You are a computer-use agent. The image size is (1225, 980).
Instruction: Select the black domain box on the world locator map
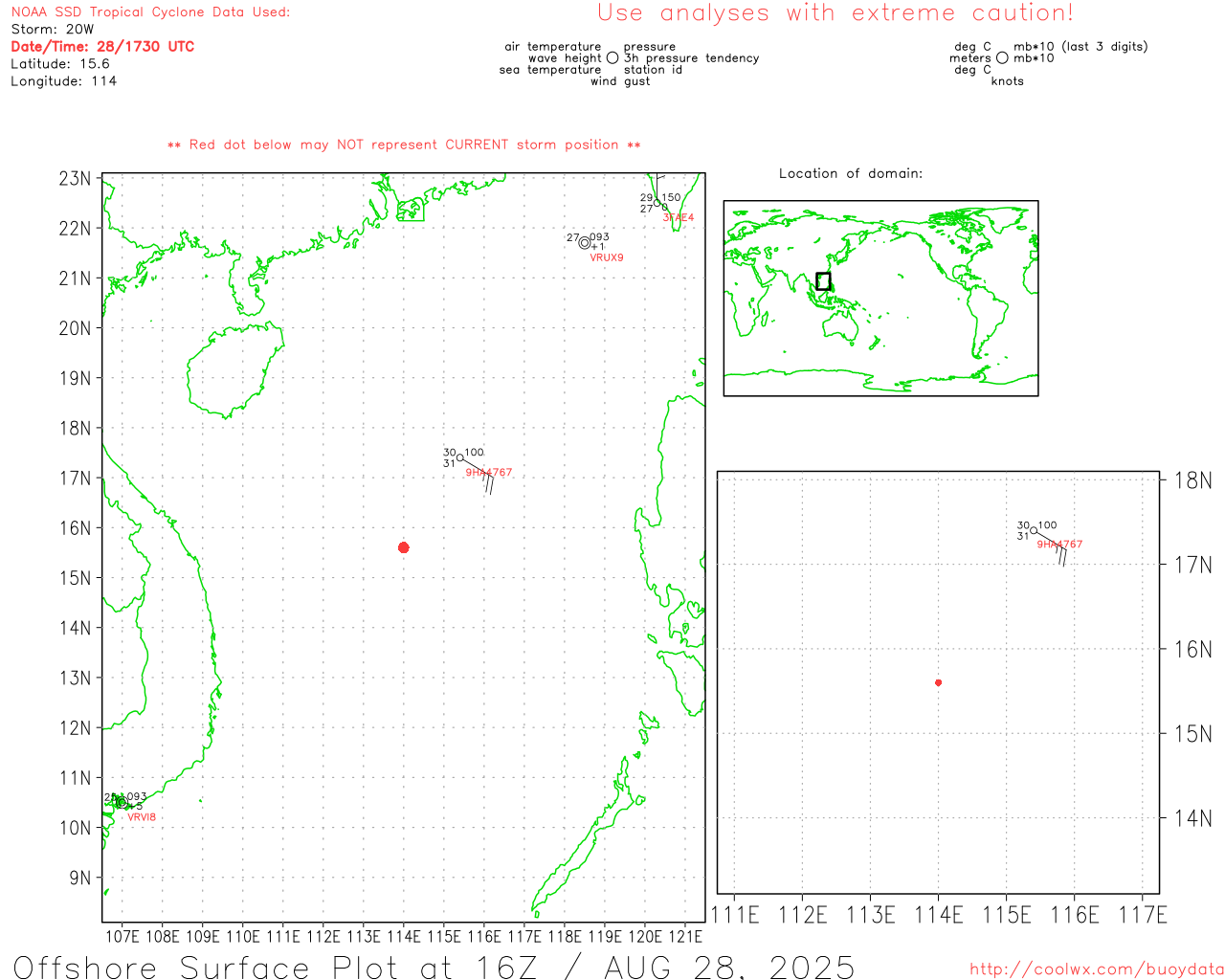coord(823,281)
